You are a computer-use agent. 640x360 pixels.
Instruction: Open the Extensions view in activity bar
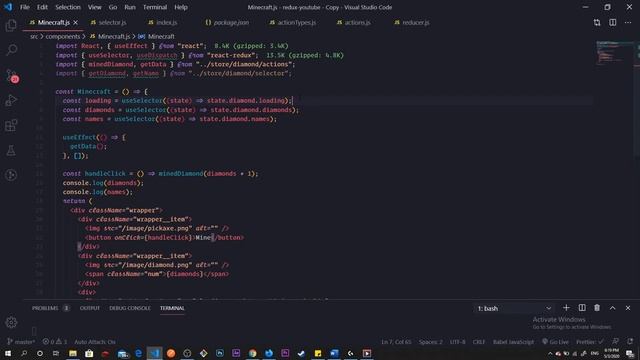[11, 125]
